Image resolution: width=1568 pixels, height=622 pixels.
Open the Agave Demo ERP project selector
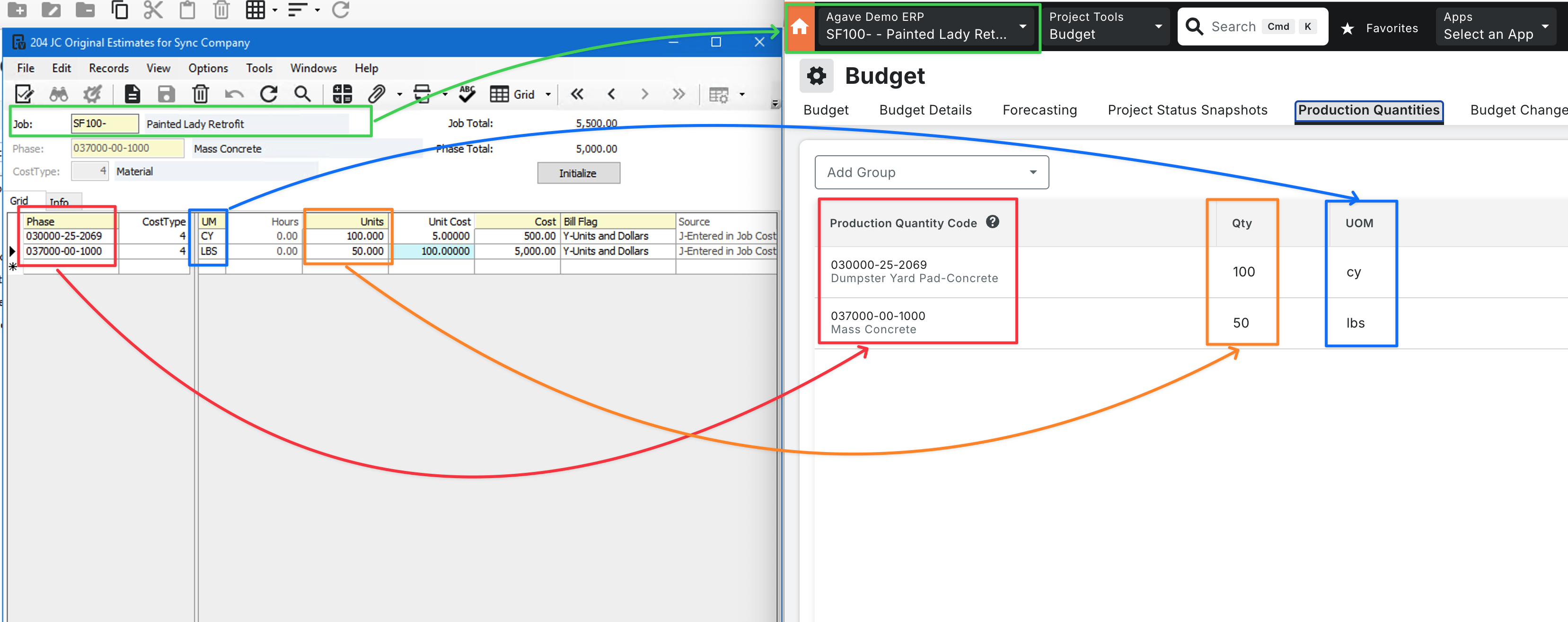[926, 26]
